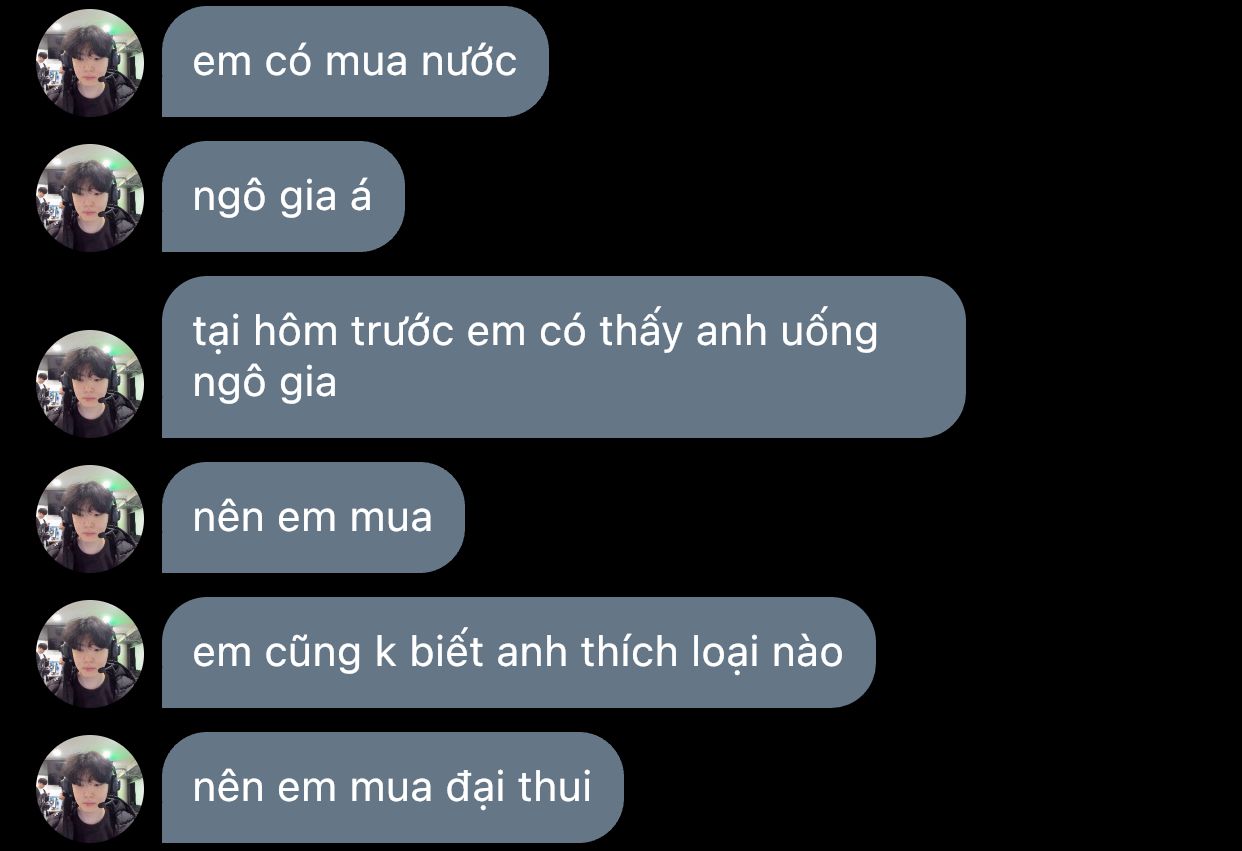This screenshot has width=1242, height=851.
Task: Select the short "nên em mua" bubble
Action: pyautogui.click(x=313, y=518)
